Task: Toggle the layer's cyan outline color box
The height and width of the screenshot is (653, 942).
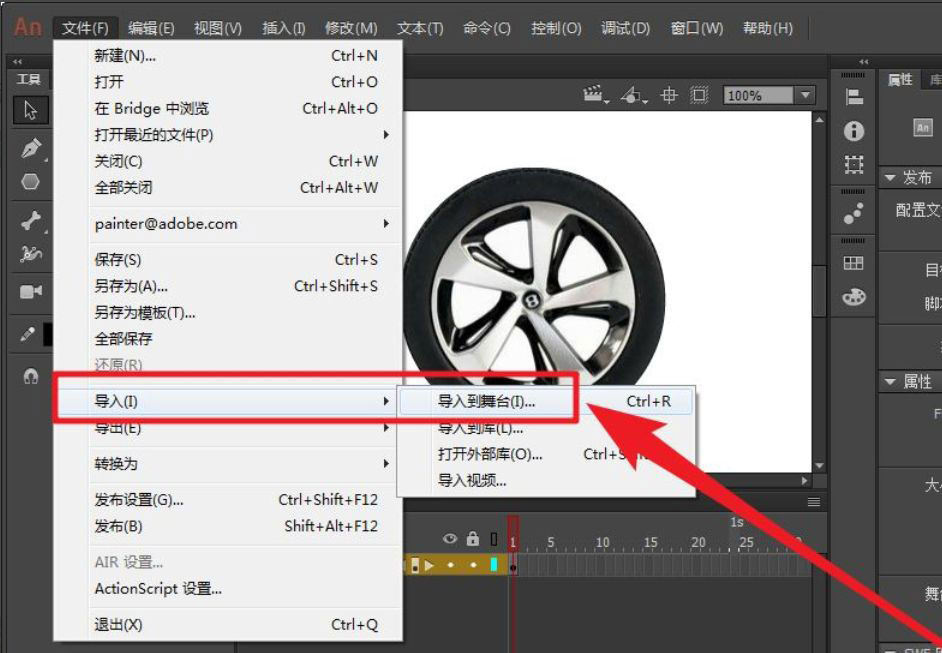Action: point(494,565)
